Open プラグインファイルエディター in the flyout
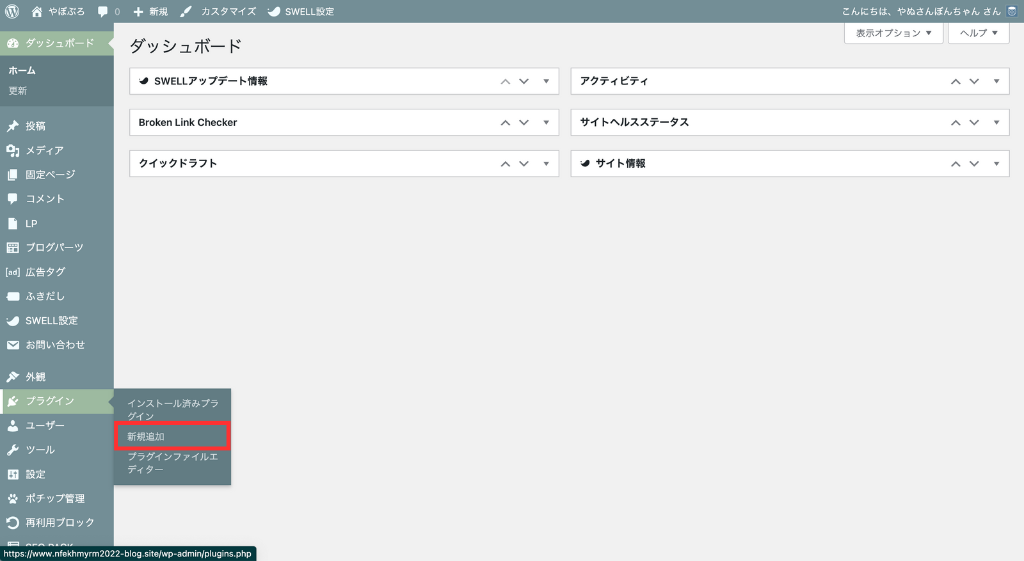The width and height of the screenshot is (1024, 561). pos(172,462)
